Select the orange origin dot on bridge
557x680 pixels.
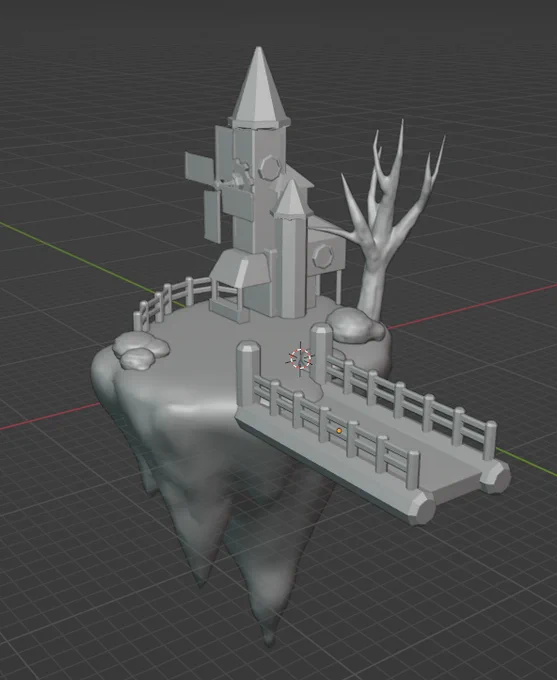pyautogui.click(x=339, y=431)
